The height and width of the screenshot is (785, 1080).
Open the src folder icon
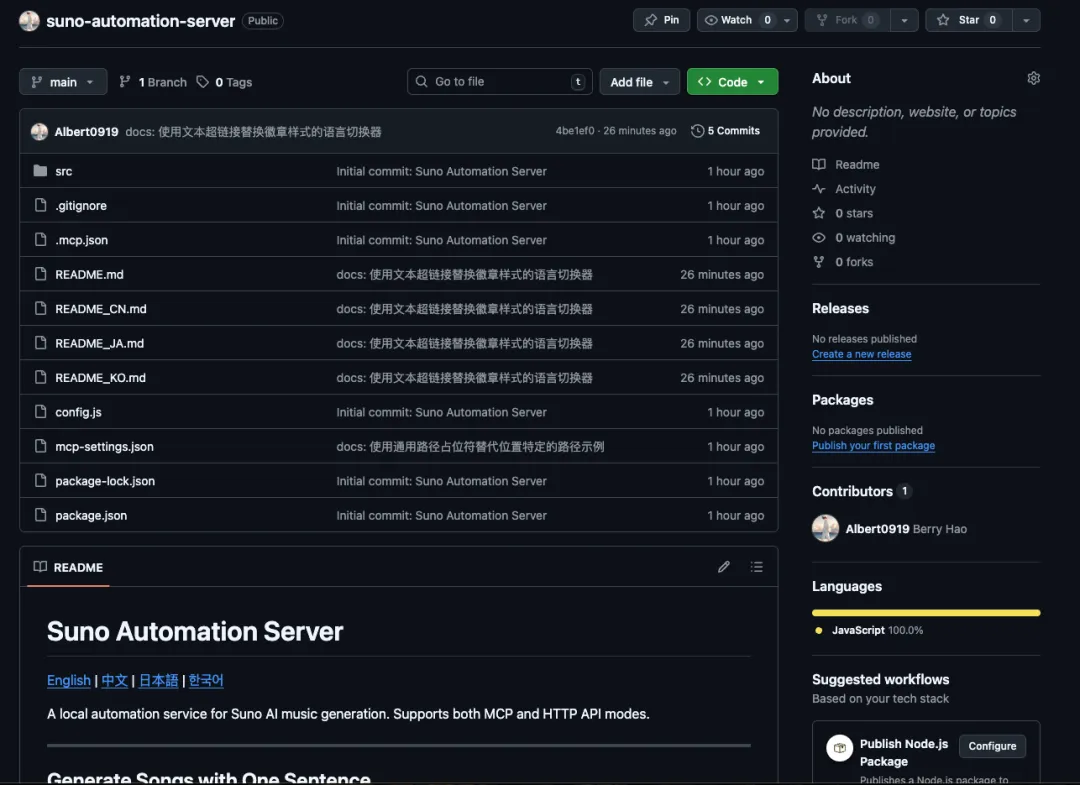tap(40, 171)
